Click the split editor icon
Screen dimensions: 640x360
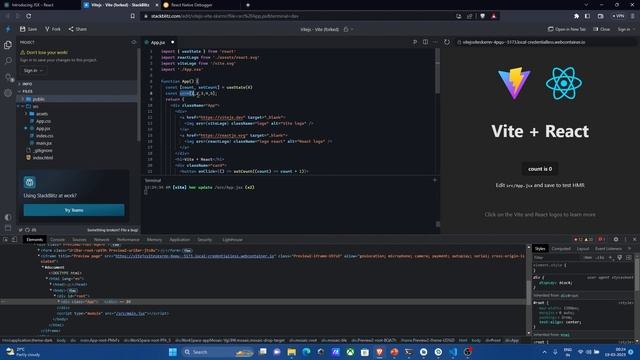[425, 42]
